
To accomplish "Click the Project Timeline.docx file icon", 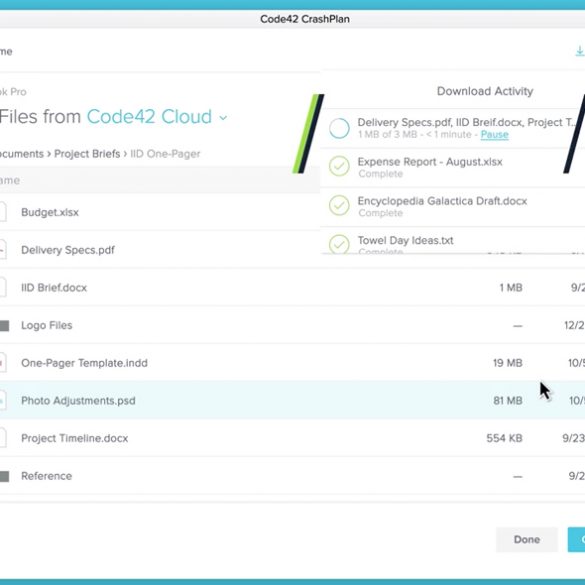I will [x=3, y=438].
